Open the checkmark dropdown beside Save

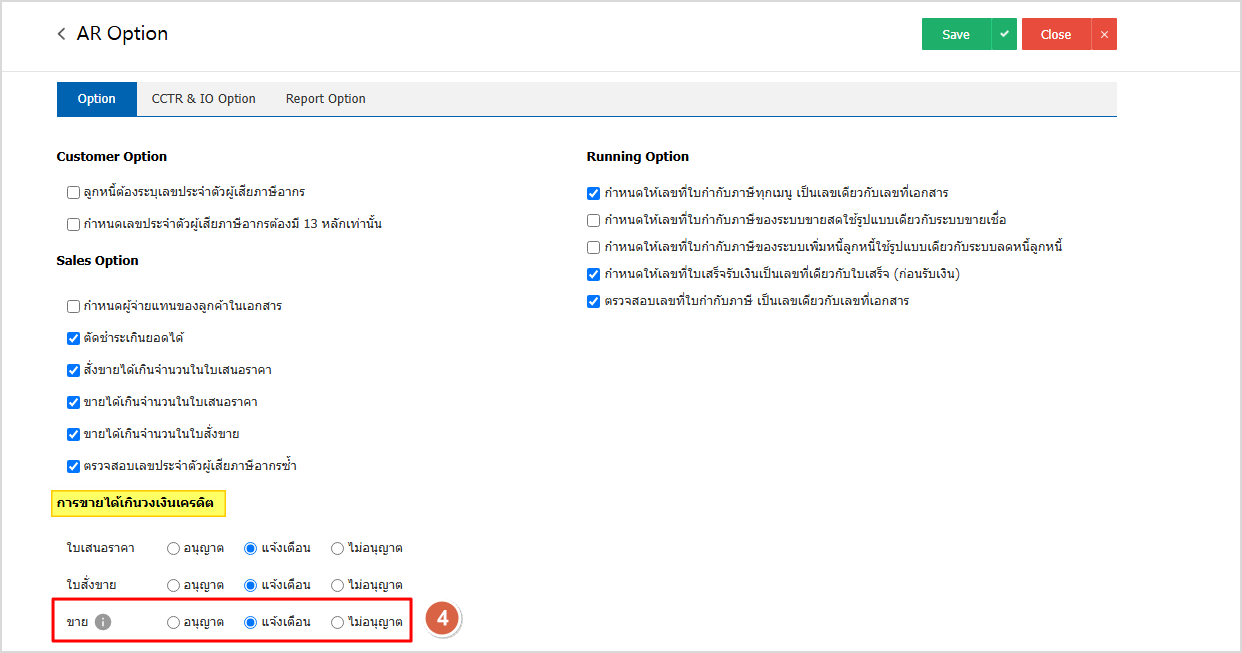pyautogui.click(x=1004, y=34)
